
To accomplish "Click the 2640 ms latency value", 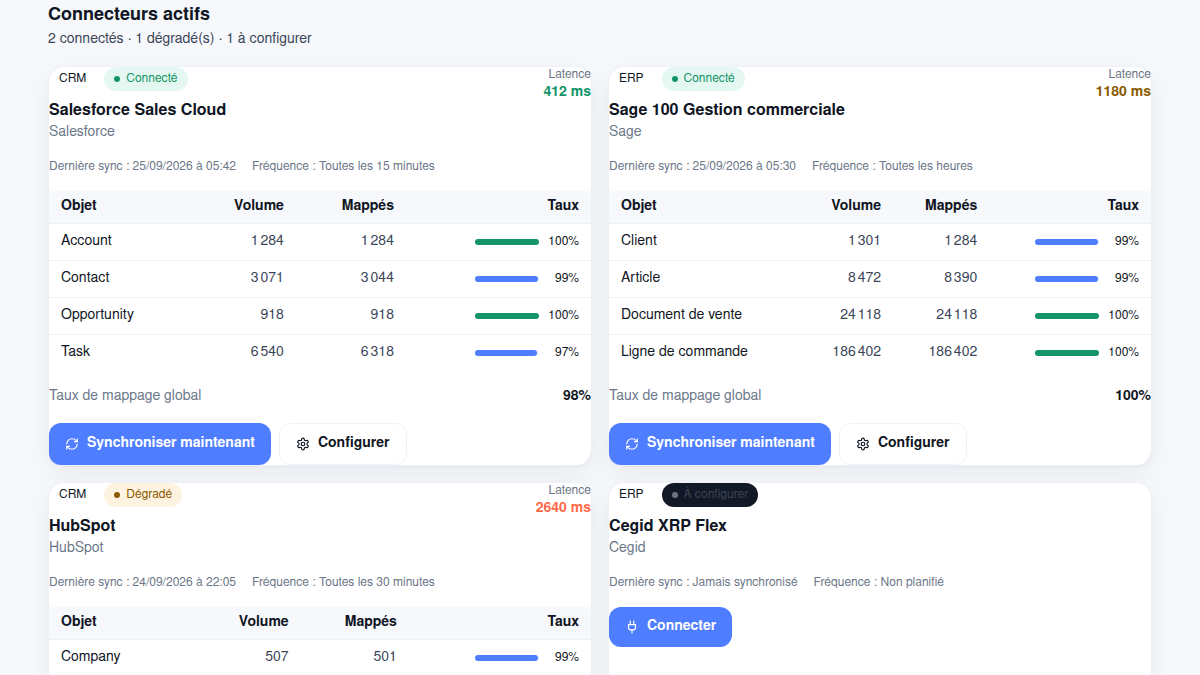I will point(563,507).
